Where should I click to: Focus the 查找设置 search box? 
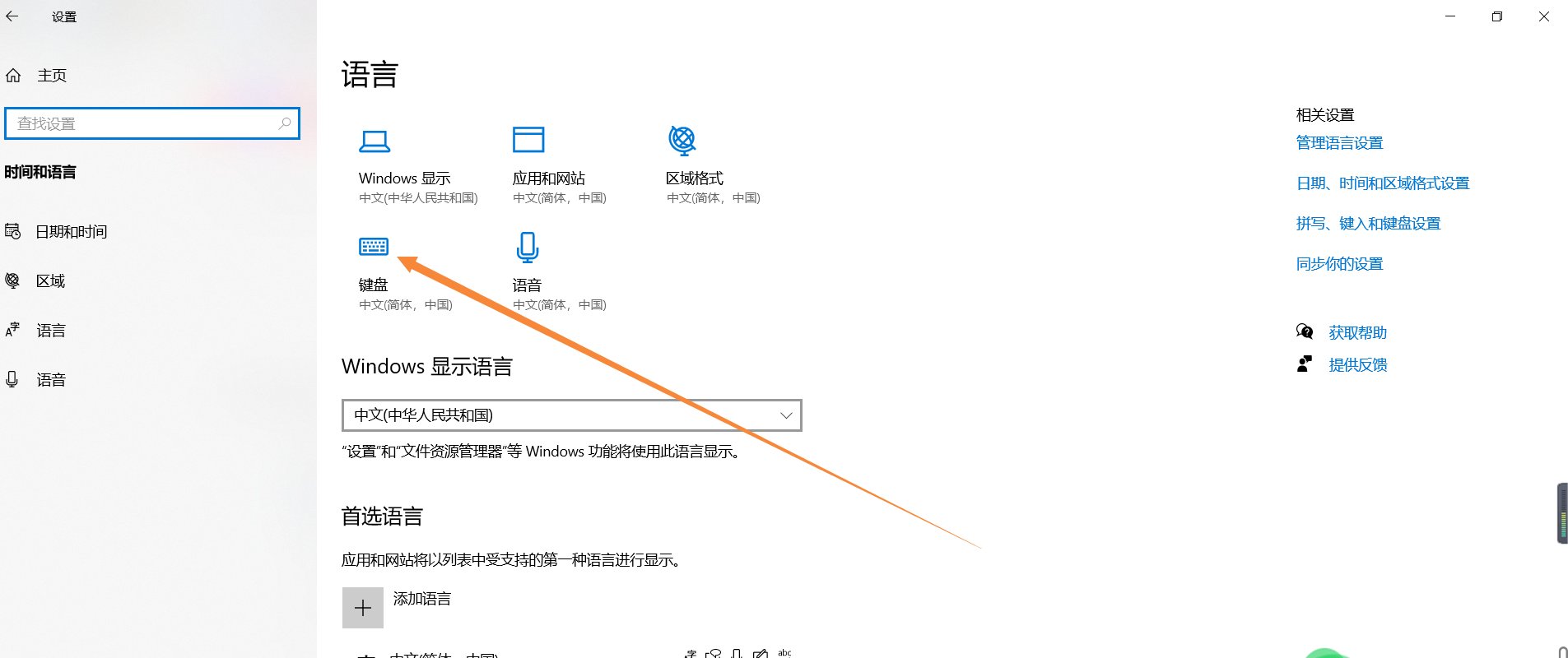coord(152,123)
